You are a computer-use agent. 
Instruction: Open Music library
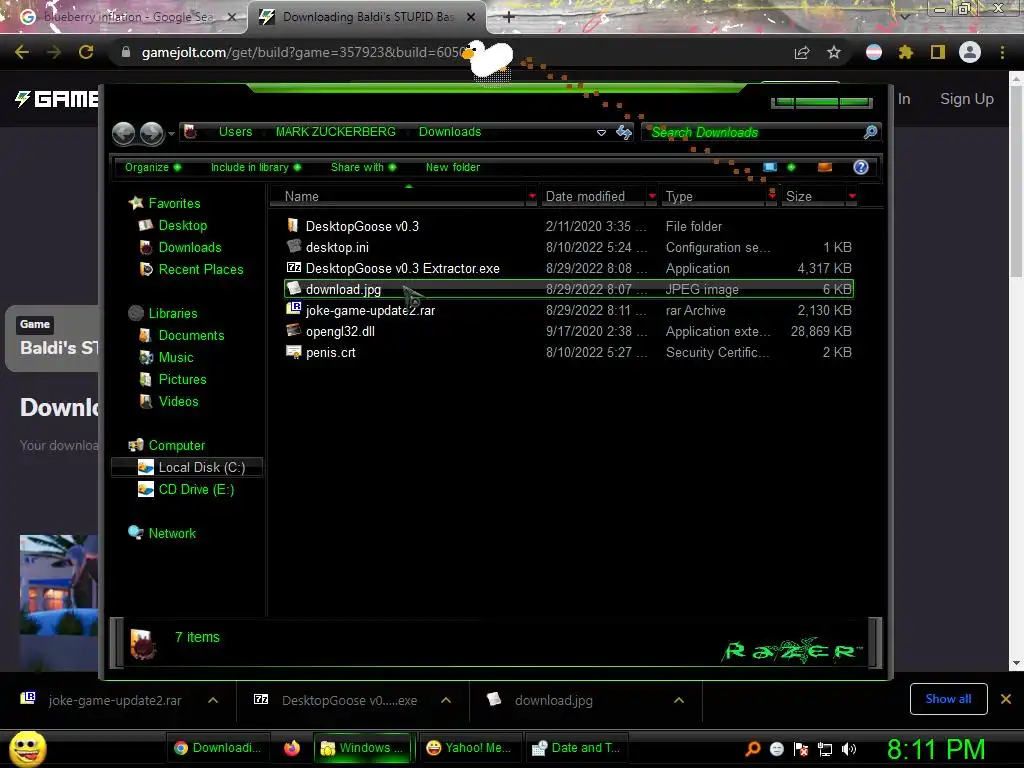click(176, 358)
